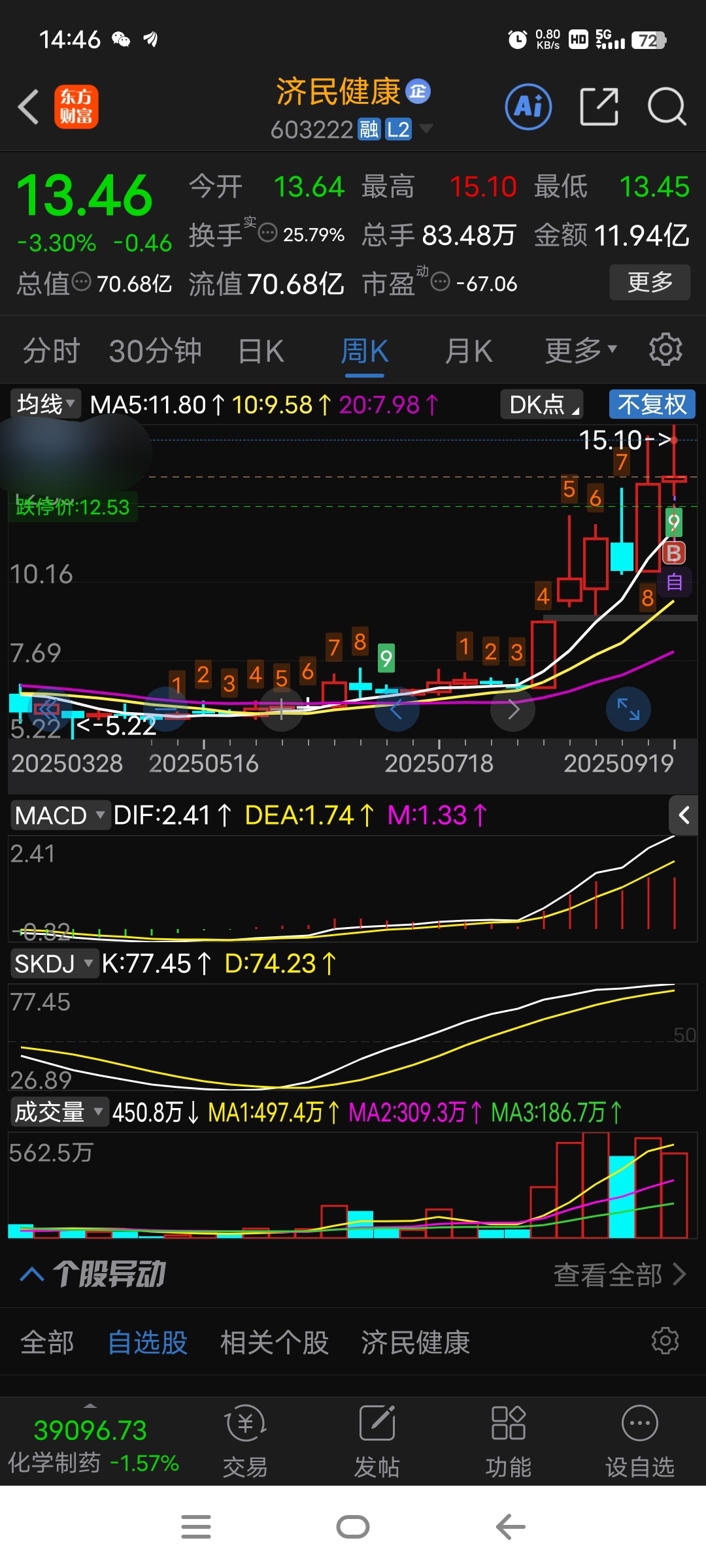Screen dimensions: 706x1568
Task: Open 个股异动 settings gear
Action: 665,1341
